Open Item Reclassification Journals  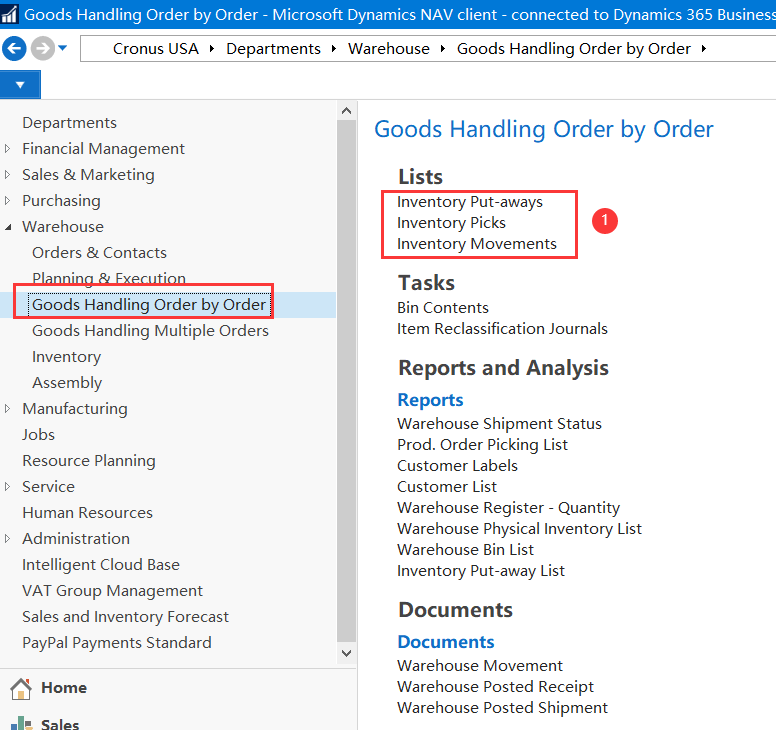pos(502,329)
